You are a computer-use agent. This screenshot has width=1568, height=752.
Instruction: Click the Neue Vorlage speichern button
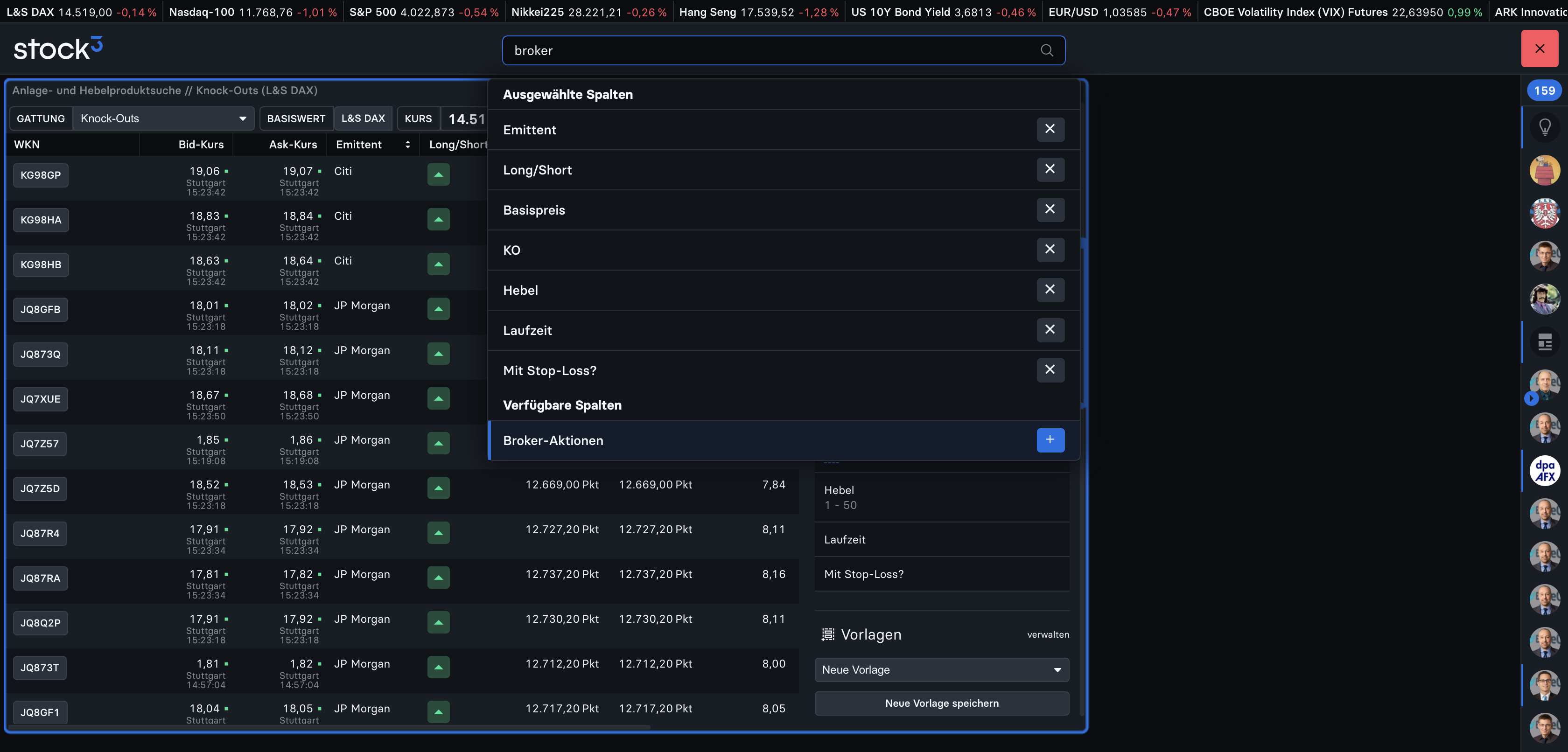tap(942, 703)
